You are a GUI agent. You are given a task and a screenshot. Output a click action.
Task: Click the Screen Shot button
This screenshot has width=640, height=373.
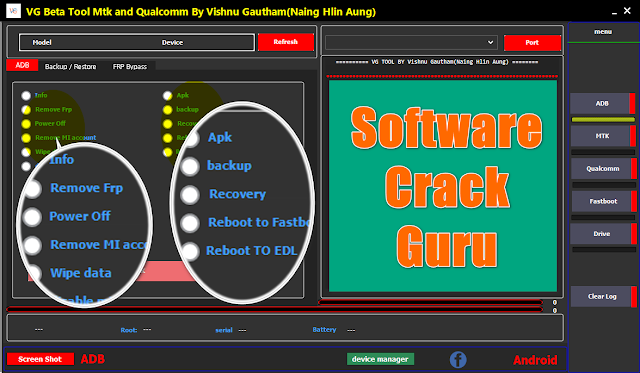(x=40, y=359)
